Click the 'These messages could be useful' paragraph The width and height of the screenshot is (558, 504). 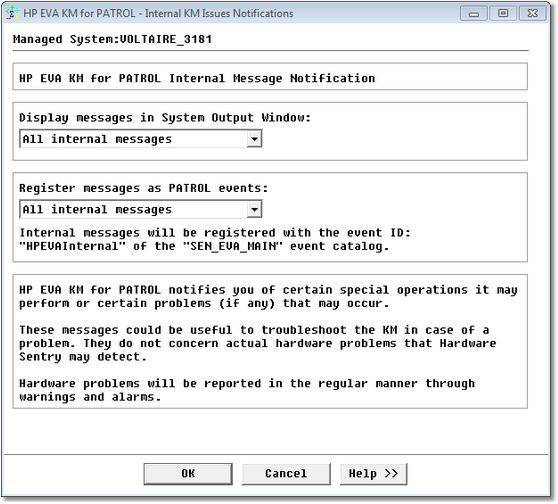pos(258,343)
